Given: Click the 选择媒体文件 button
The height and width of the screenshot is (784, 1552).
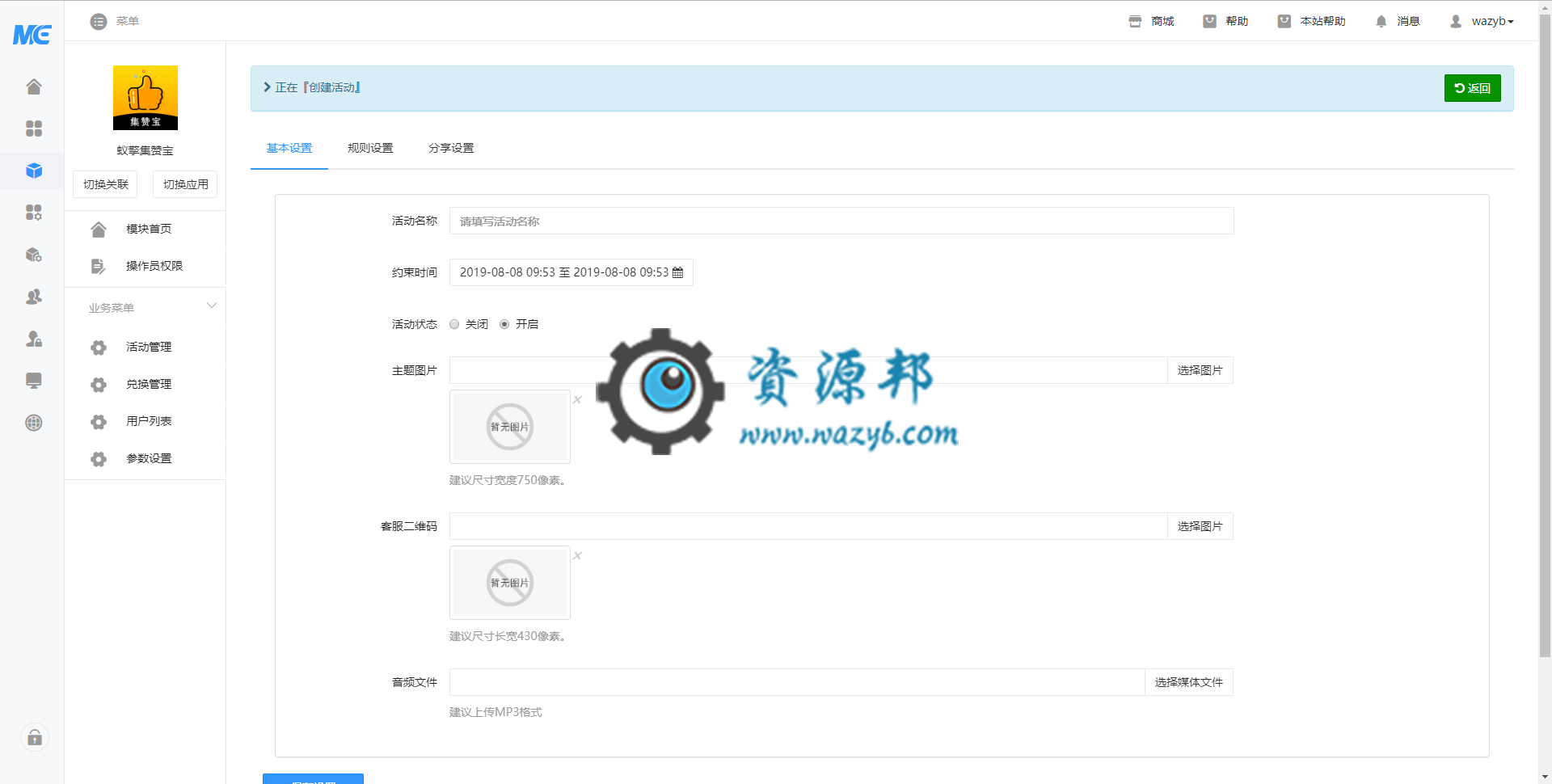Looking at the screenshot, I should 1189,682.
